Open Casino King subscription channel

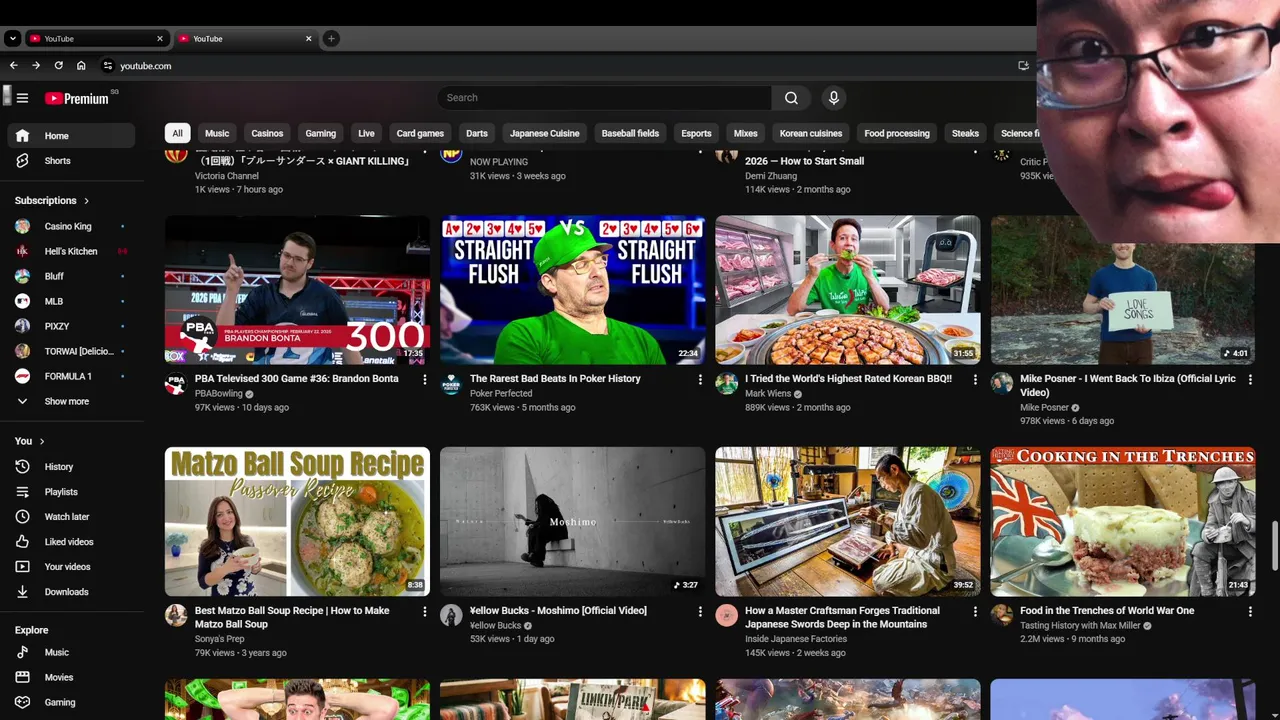click(x=71, y=226)
